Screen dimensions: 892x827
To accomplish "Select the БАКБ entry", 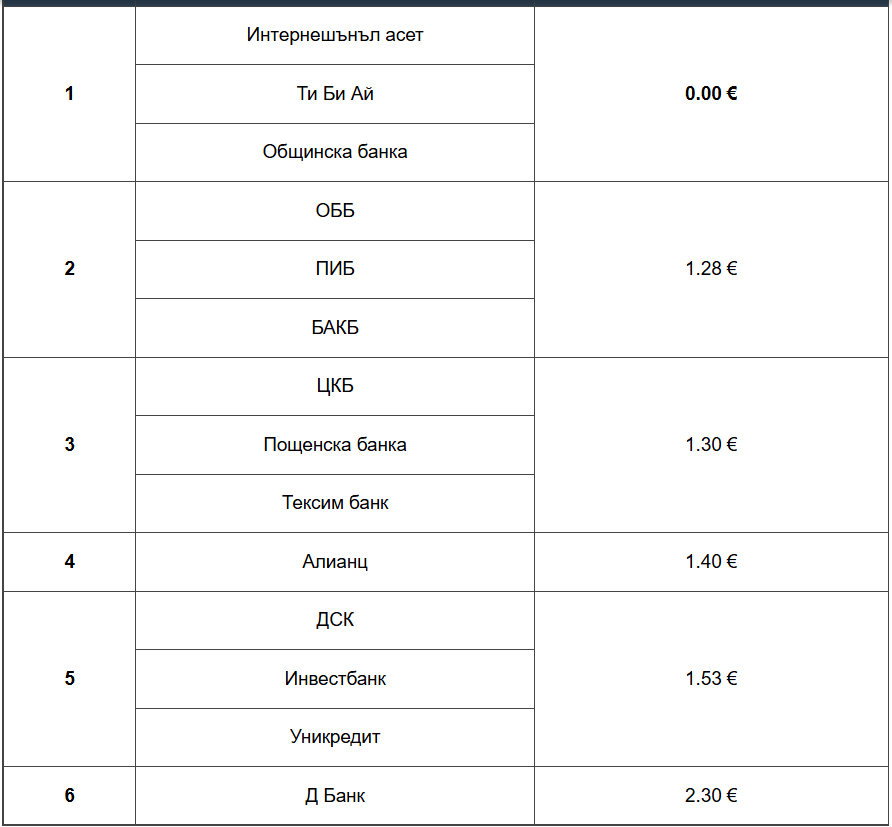I will [x=335, y=328].
